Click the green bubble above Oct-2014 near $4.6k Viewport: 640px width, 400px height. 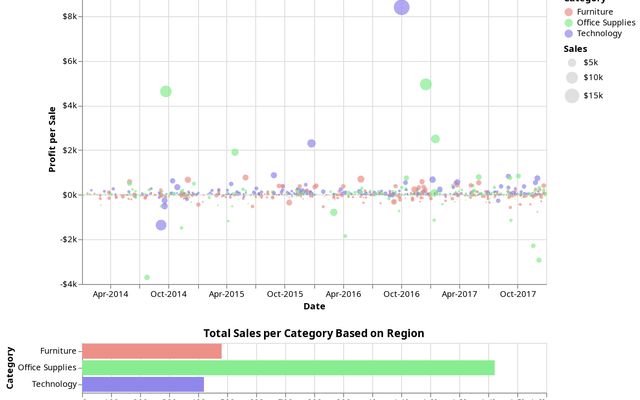pos(166,91)
